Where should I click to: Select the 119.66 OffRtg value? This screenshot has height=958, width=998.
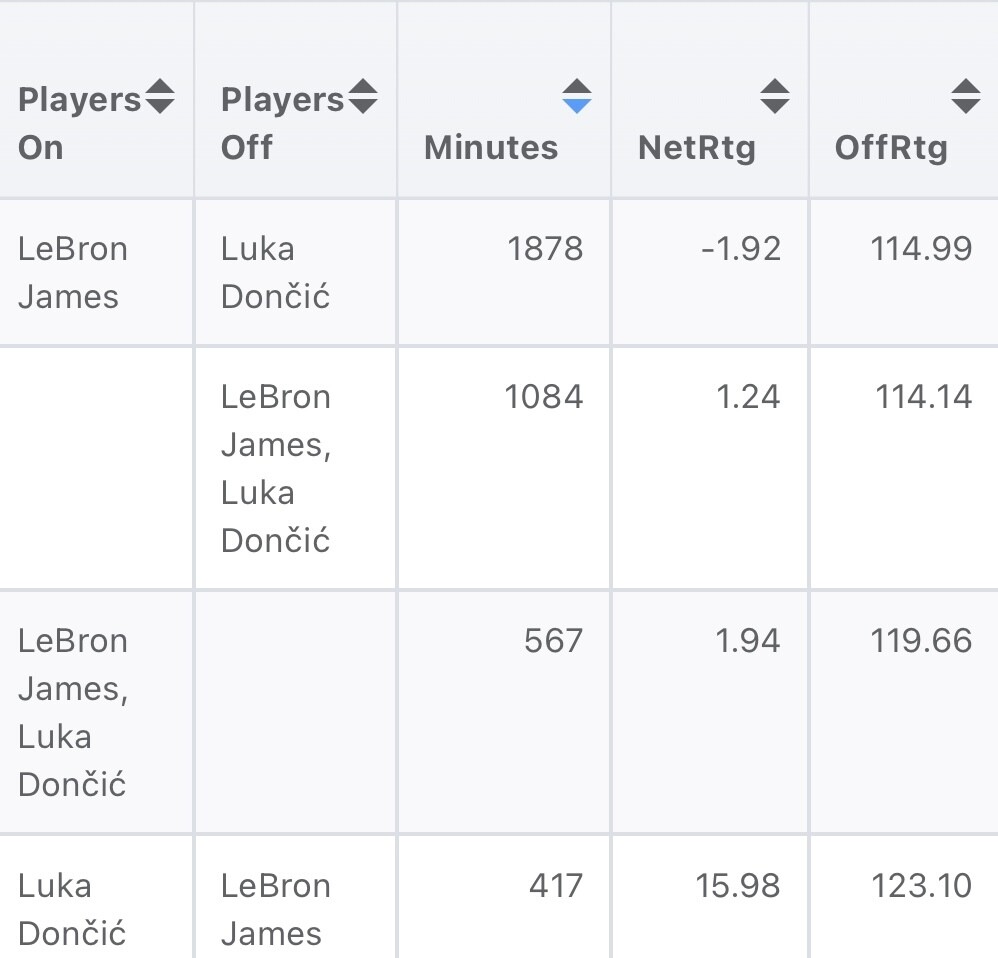pyautogui.click(x=921, y=641)
